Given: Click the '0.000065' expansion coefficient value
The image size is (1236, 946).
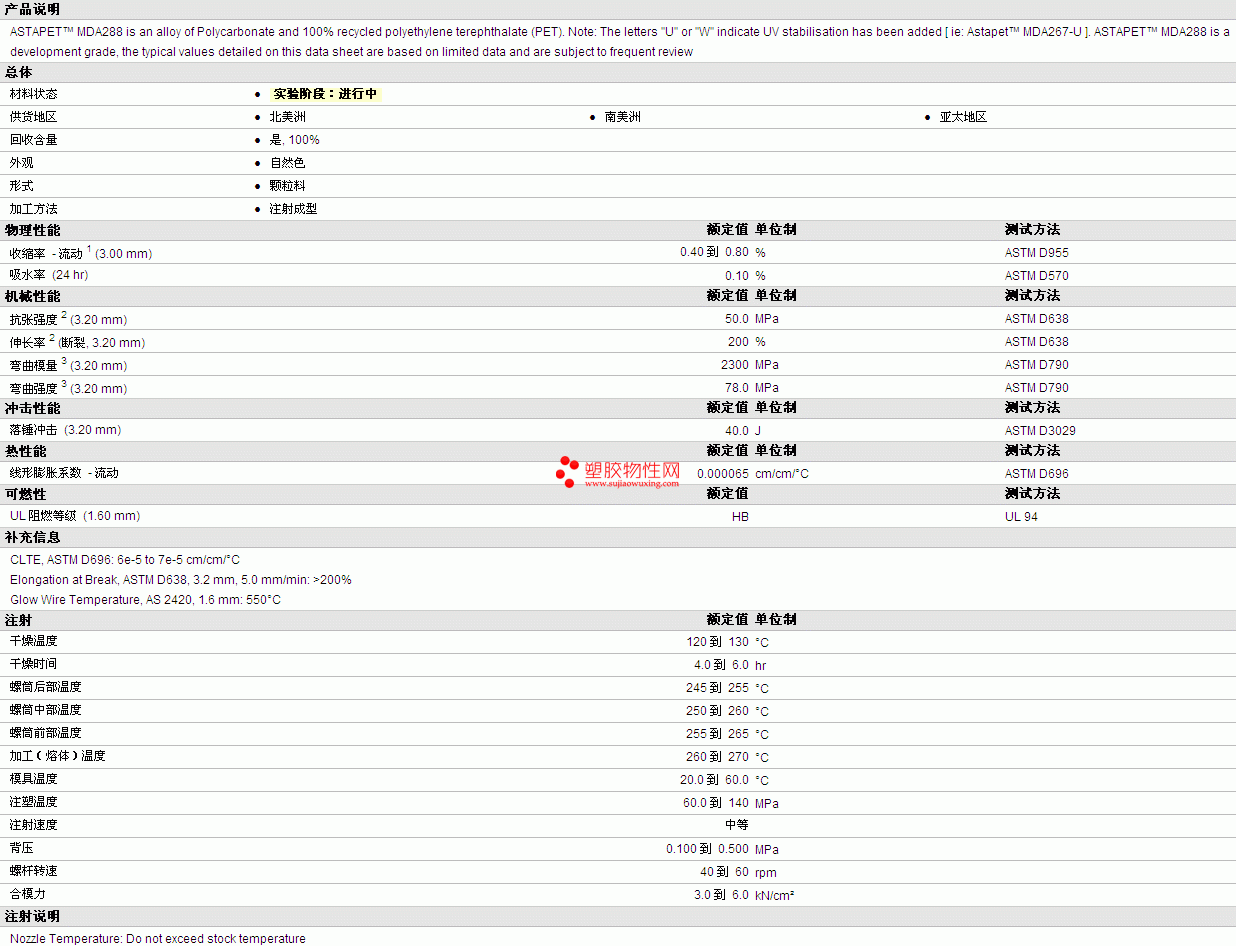Looking at the screenshot, I should 723,474.
